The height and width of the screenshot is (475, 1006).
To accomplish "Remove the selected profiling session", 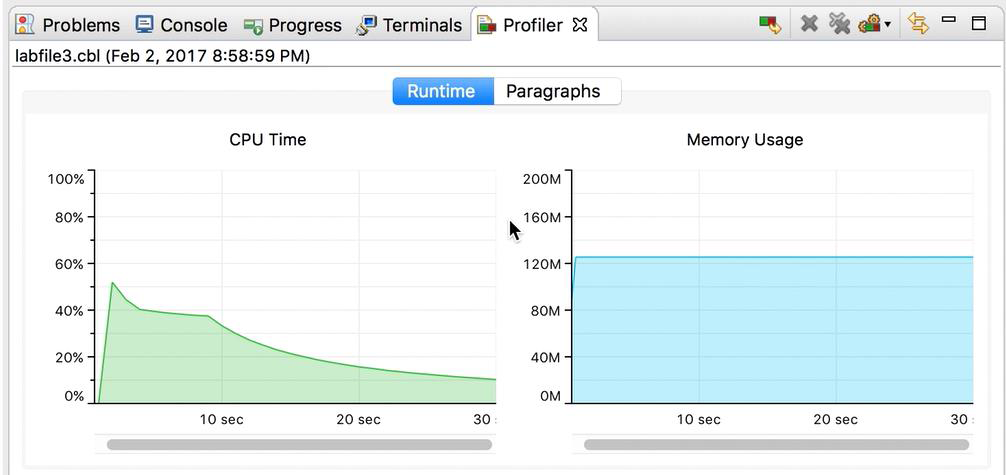I will point(810,25).
